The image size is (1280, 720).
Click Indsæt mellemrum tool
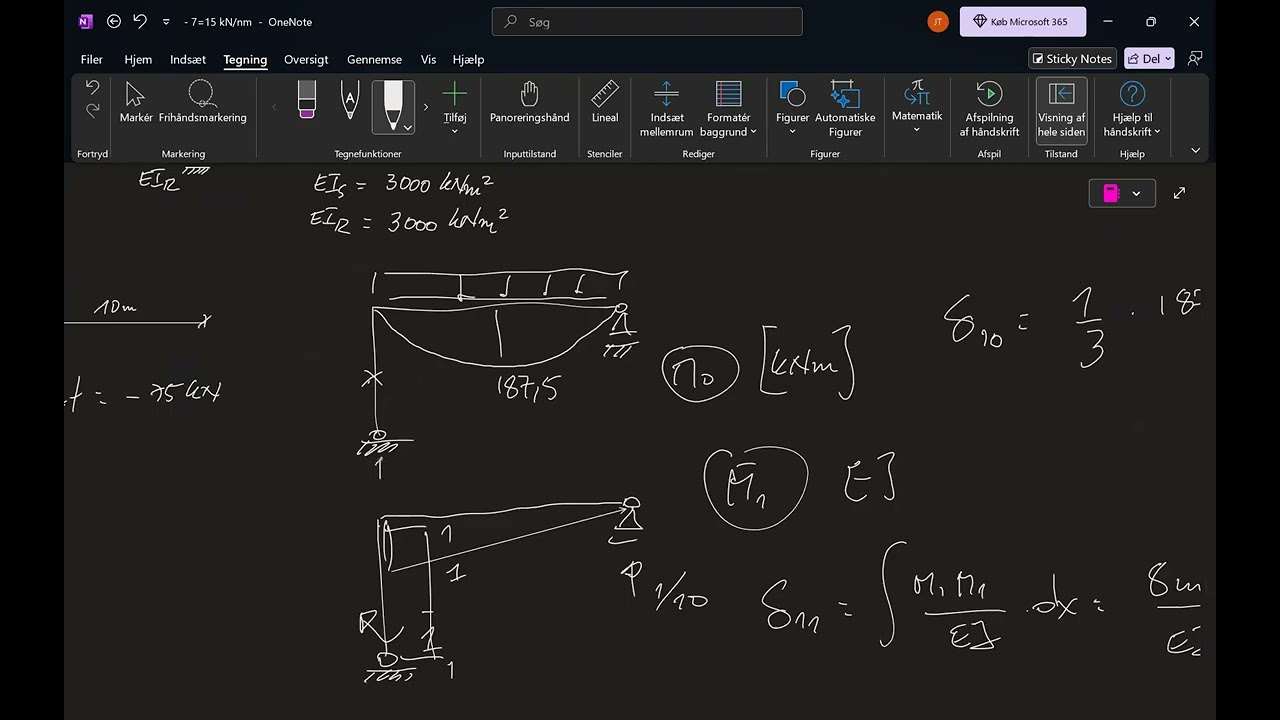tap(666, 109)
